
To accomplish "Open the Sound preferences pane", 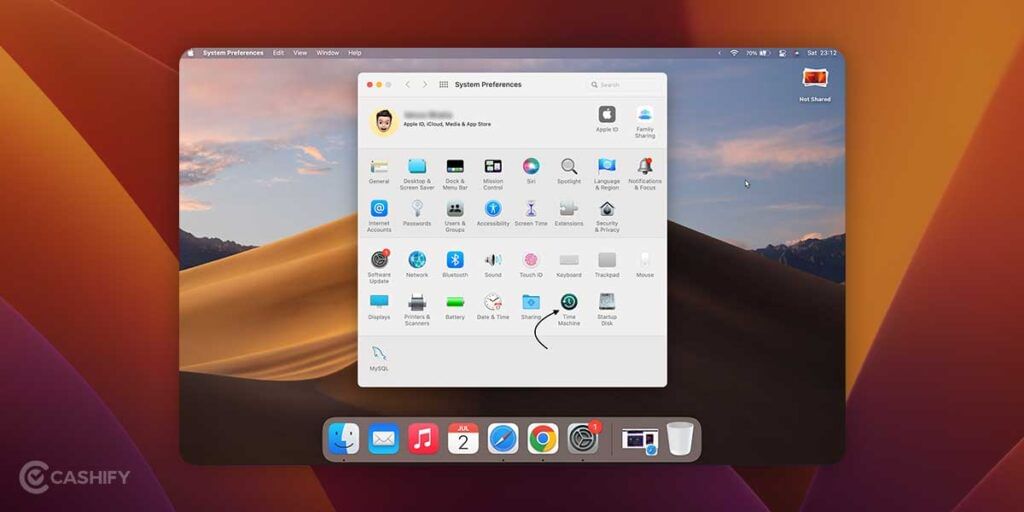I will coord(493,264).
